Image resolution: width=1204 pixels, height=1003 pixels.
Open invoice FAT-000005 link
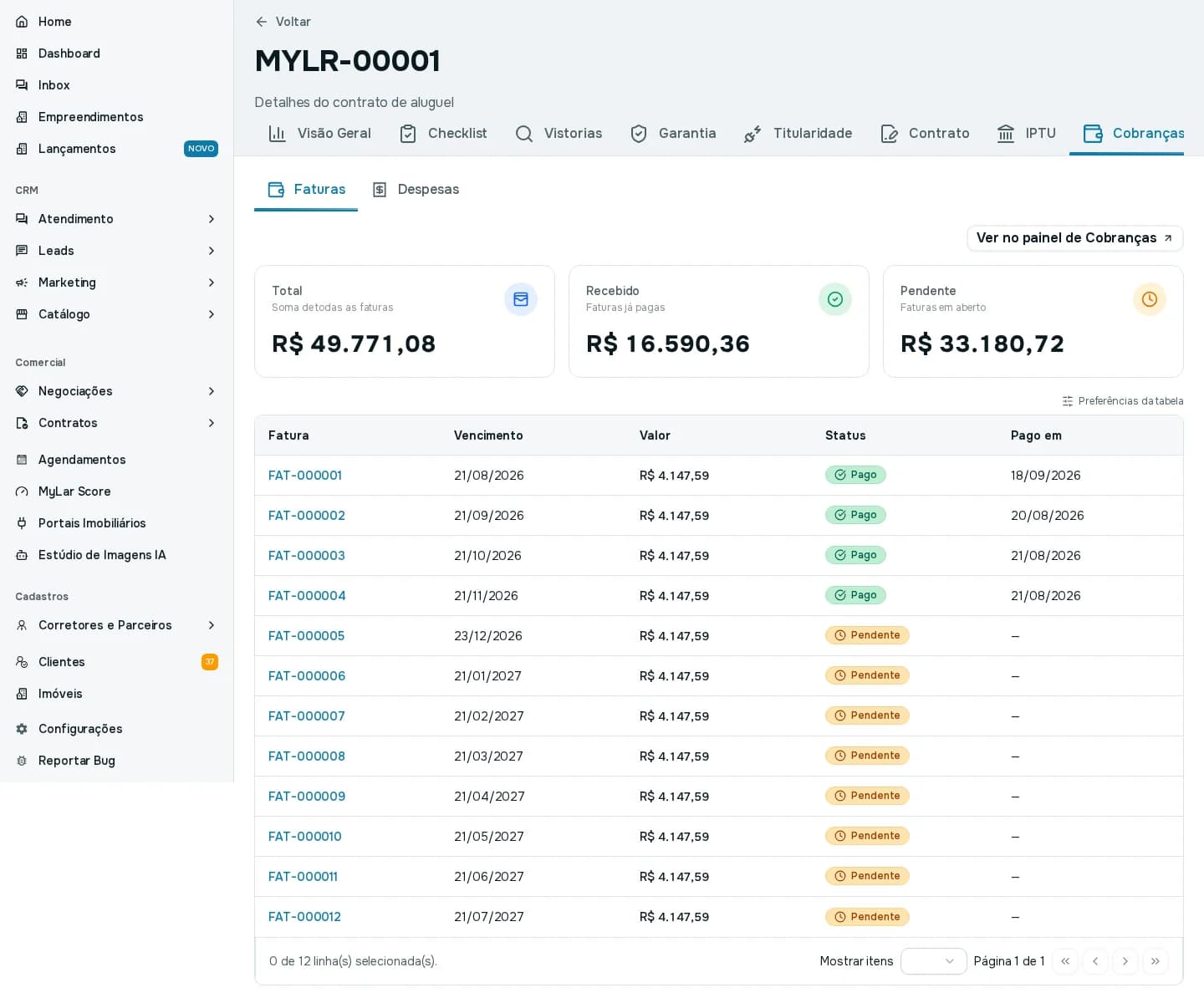click(x=306, y=636)
